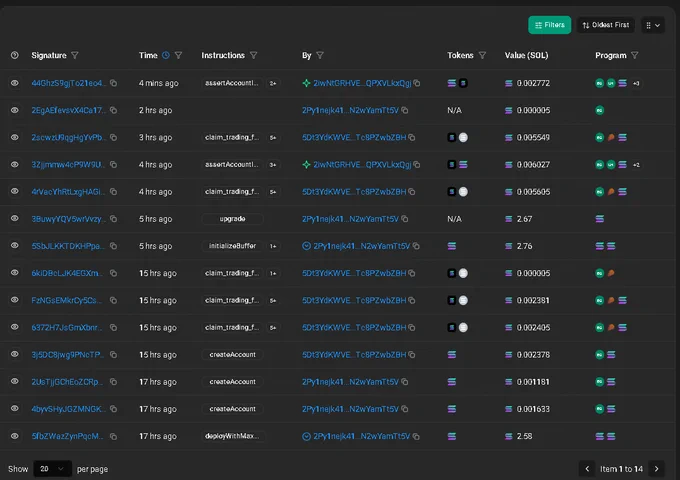Open transaction 2UsTjjGChEoZCRp link
This screenshot has height=480, width=680.
coord(68,382)
